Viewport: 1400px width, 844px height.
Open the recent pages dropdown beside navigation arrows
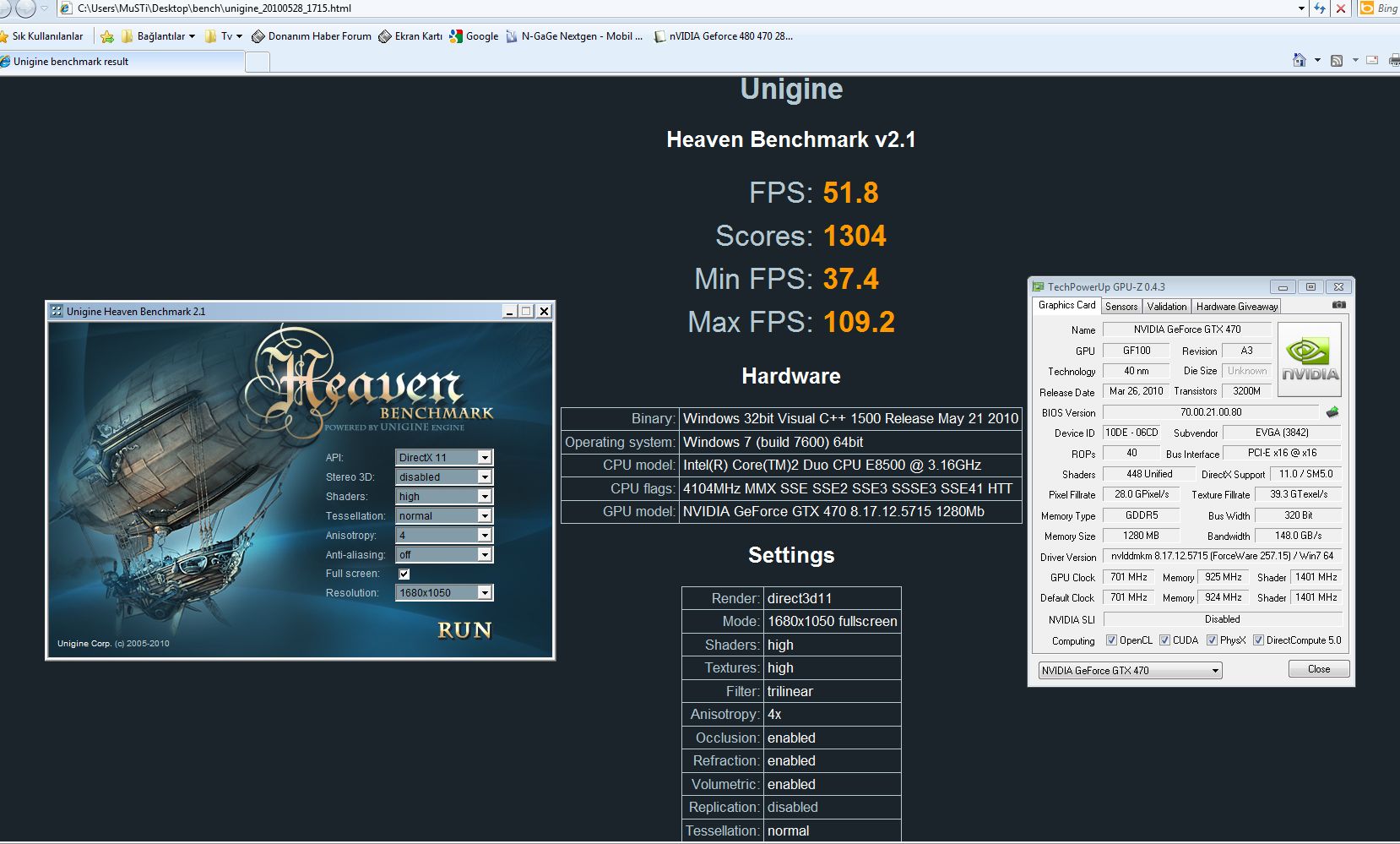pos(45,8)
